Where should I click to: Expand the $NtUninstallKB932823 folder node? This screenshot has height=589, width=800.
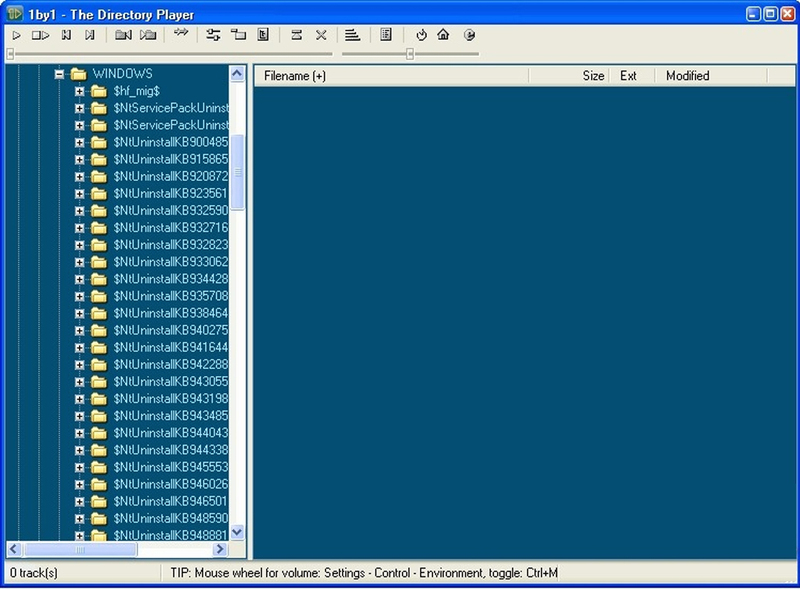(x=80, y=245)
